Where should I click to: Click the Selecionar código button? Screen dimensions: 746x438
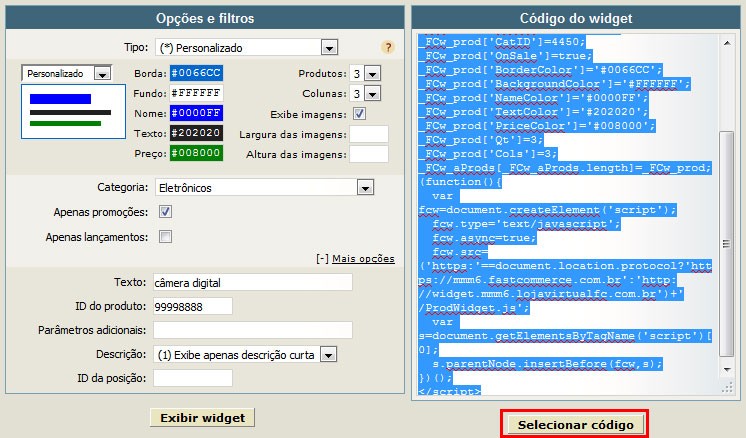(x=575, y=425)
